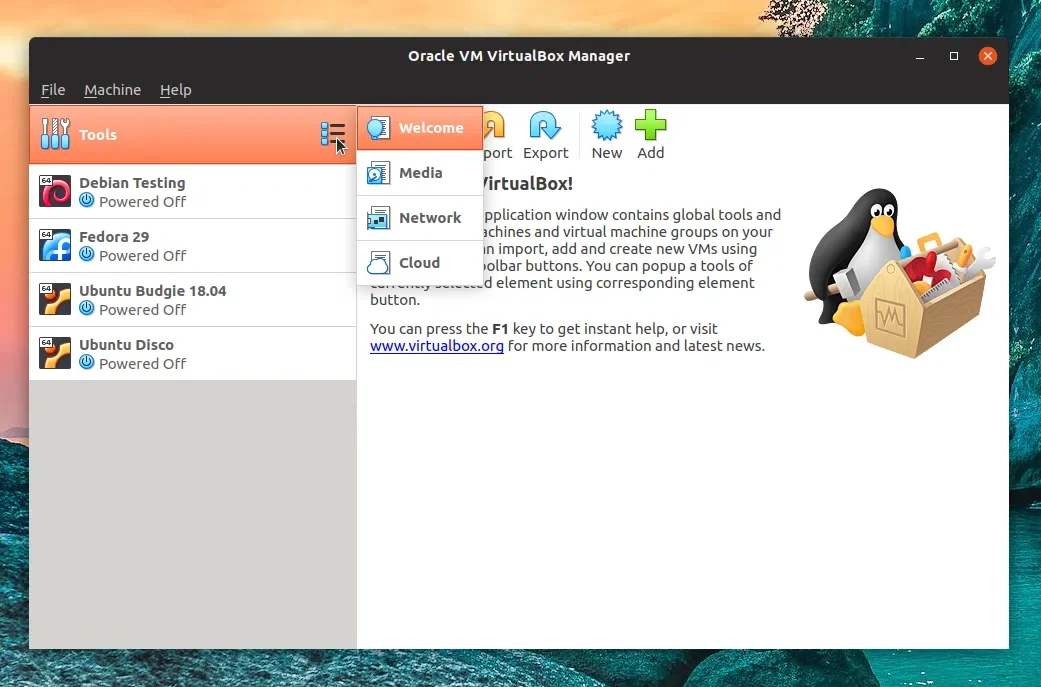Click the Export appliance toolbar icon
This screenshot has width=1041, height=687.
pos(545,125)
